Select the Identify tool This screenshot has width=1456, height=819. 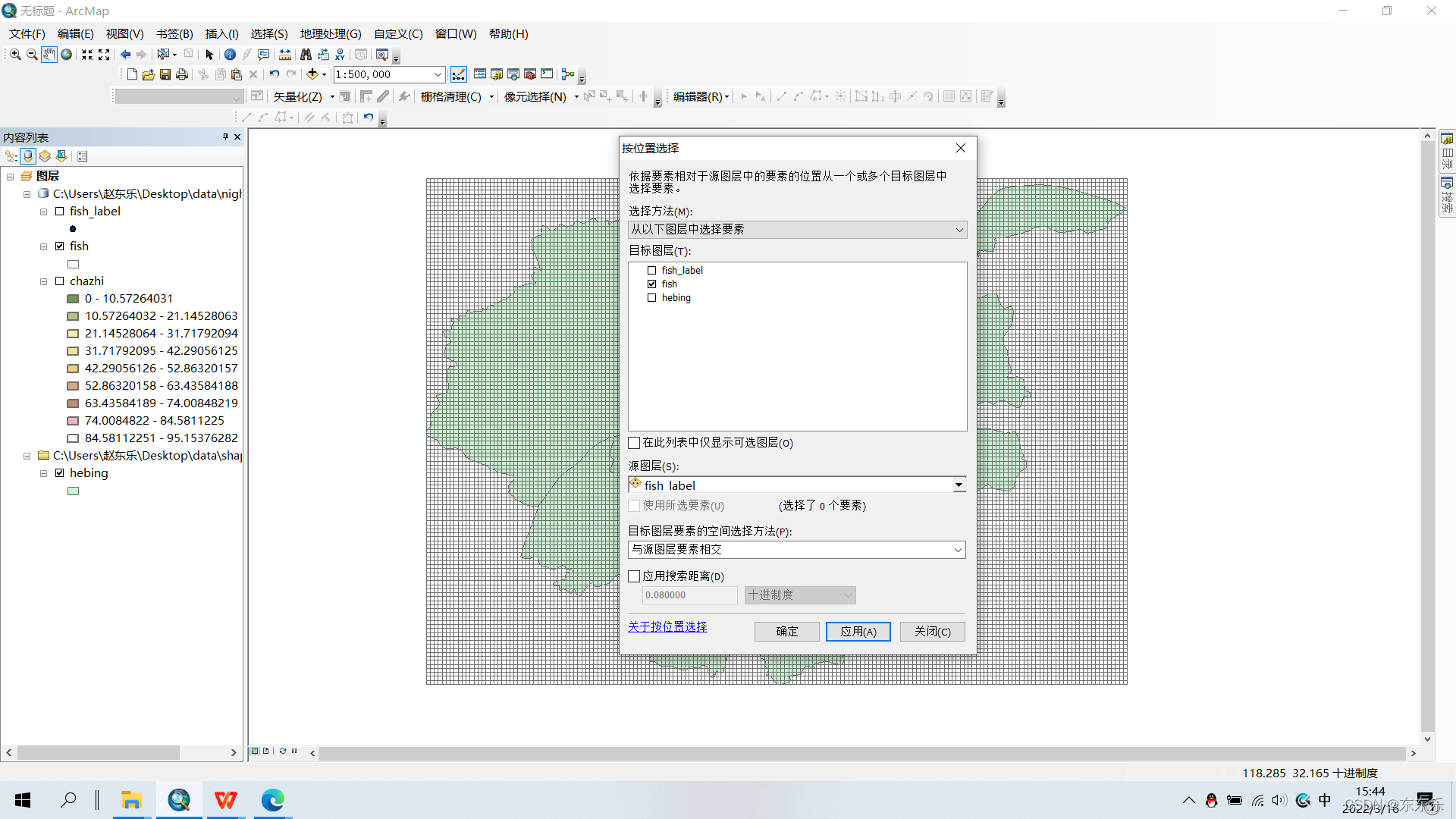pyautogui.click(x=230, y=54)
